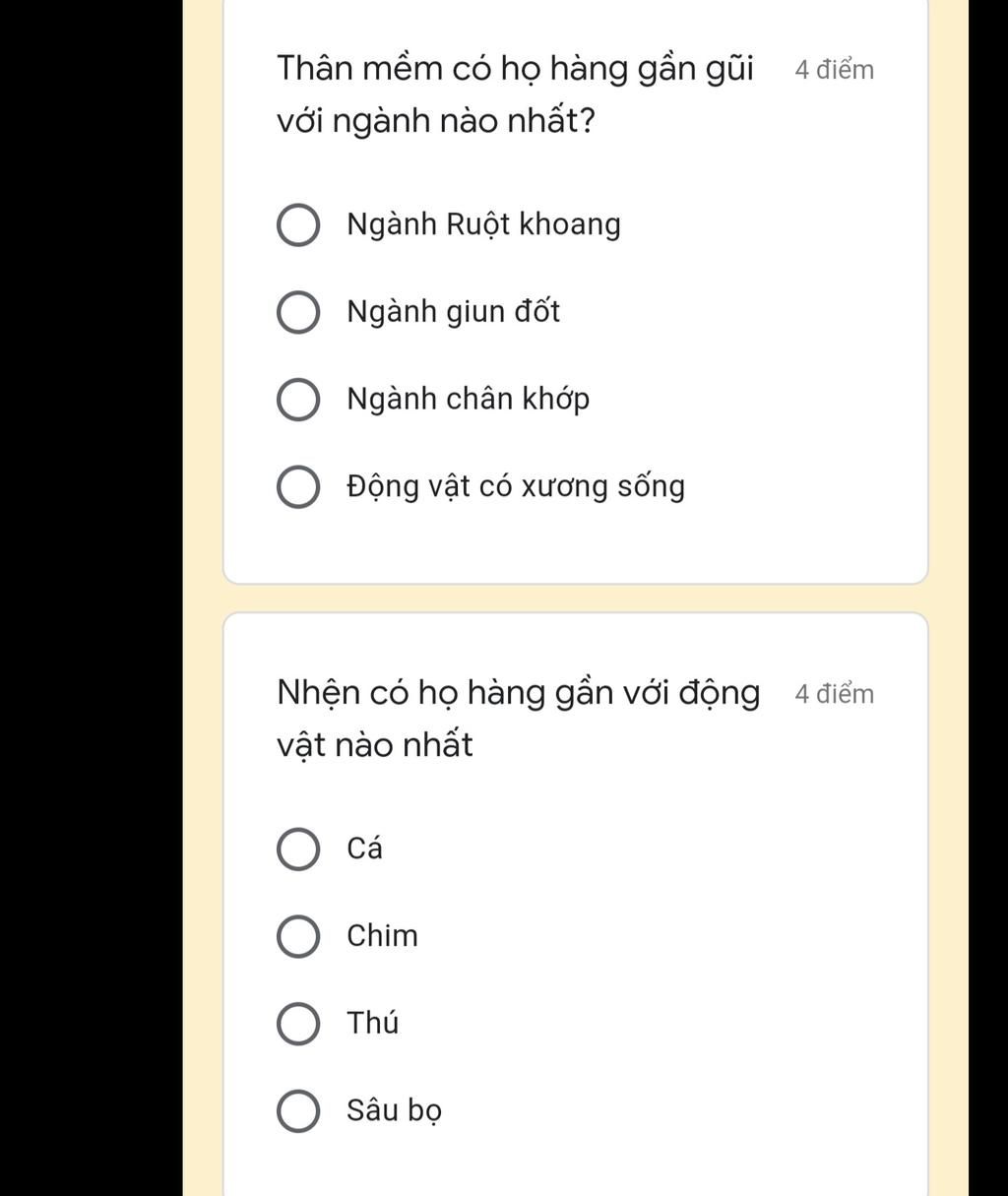1008x1196 pixels.
Task: Click the 'Cá' answer label text
Action: click(364, 848)
